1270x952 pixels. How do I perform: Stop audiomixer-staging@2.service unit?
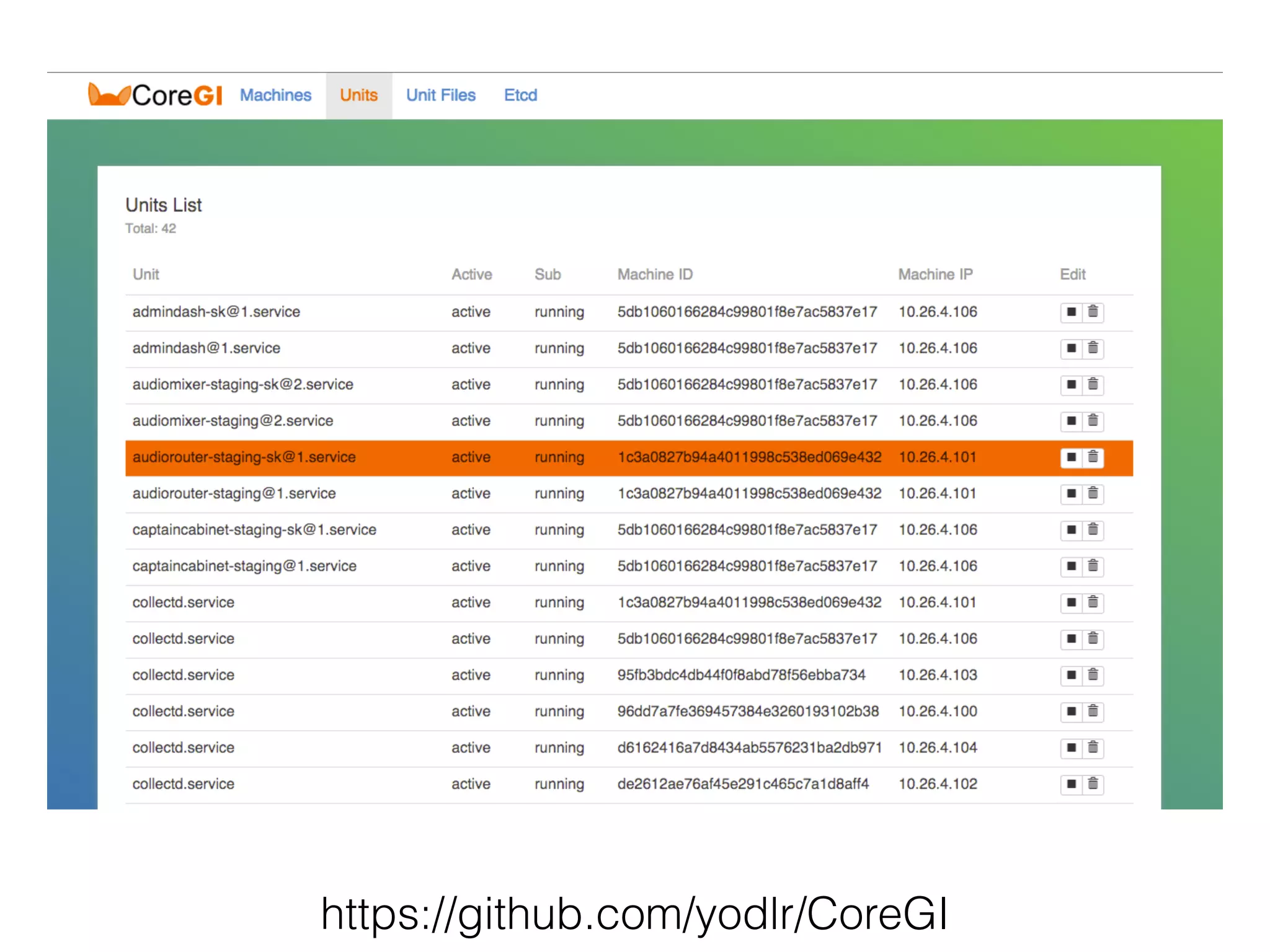(x=1071, y=421)
